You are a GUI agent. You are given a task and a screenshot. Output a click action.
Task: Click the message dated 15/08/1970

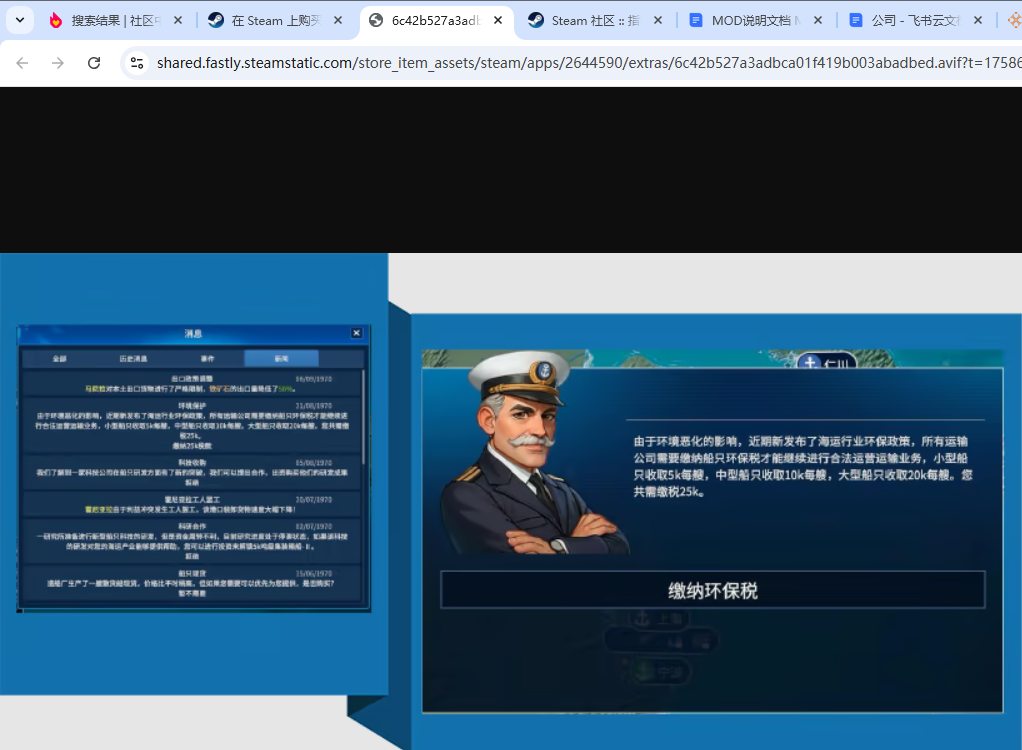tap(191, 472)
